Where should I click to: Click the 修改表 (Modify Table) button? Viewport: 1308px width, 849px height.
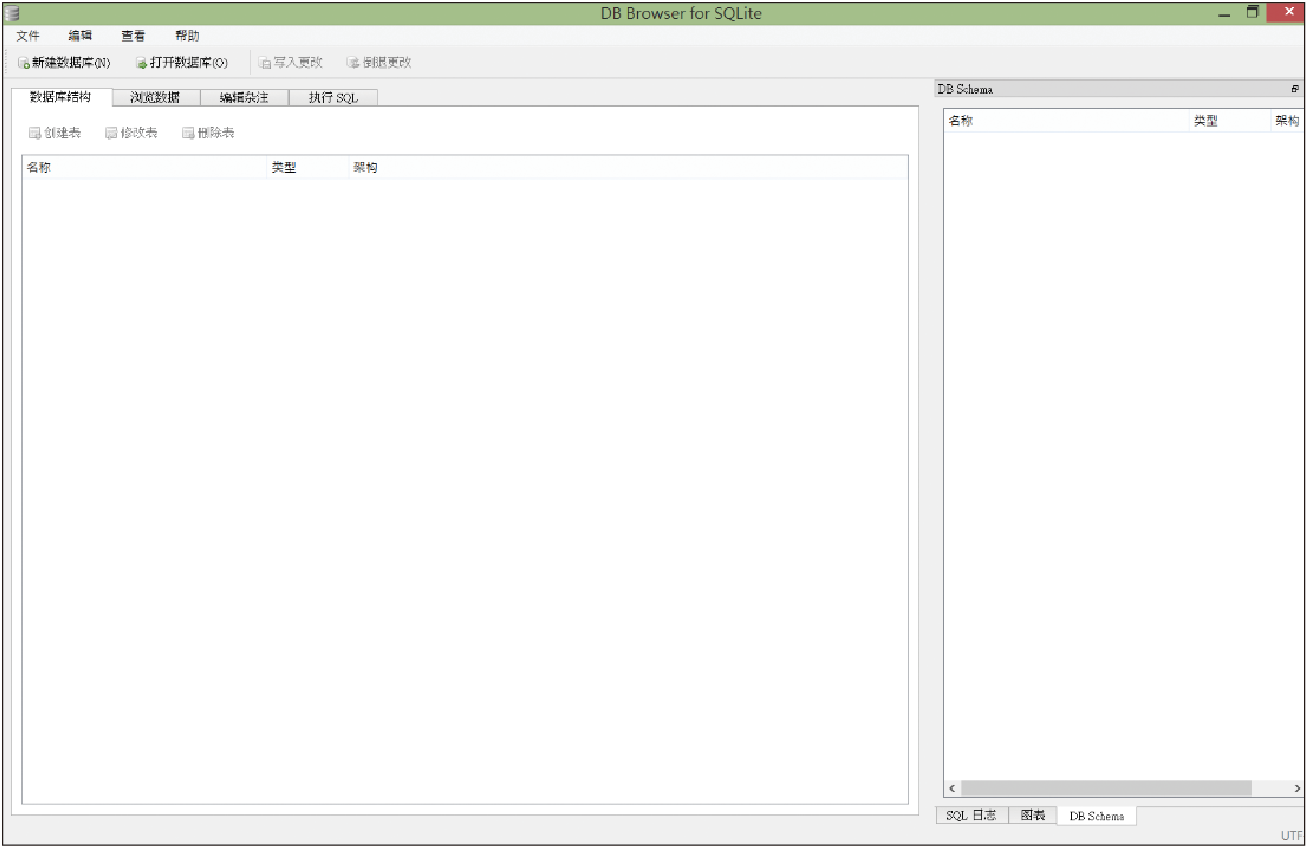(x=131, y=133)
